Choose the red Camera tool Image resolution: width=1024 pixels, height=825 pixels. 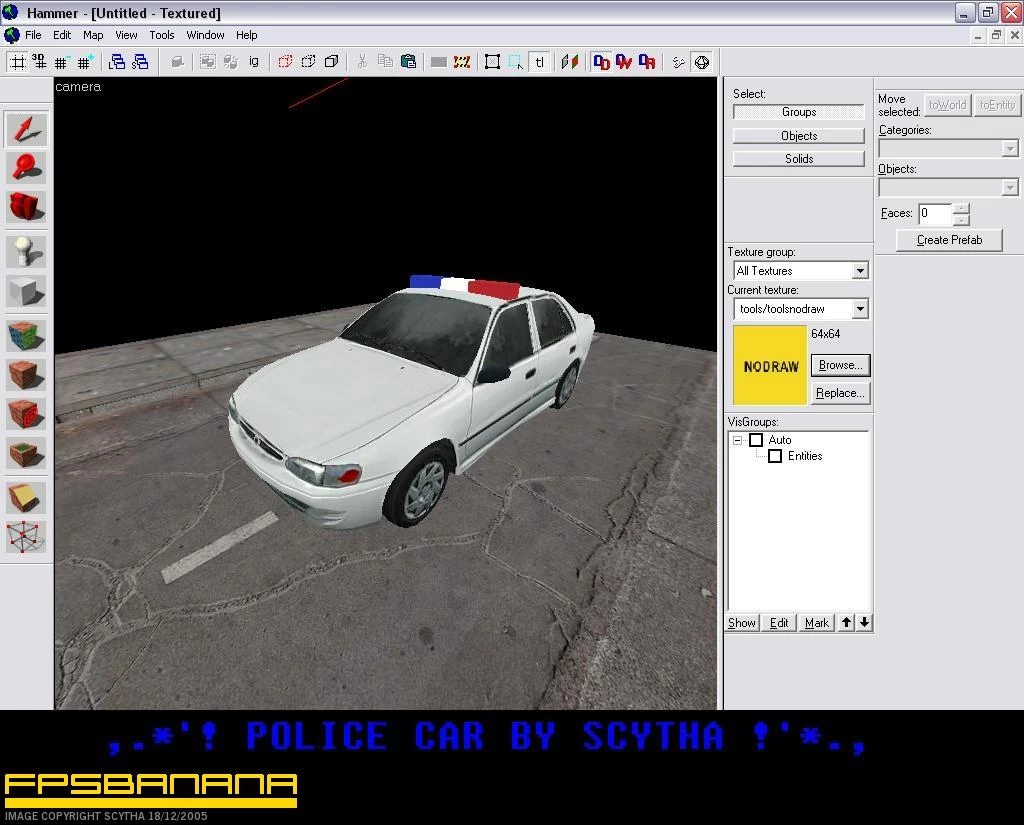(x=26, y=206)
